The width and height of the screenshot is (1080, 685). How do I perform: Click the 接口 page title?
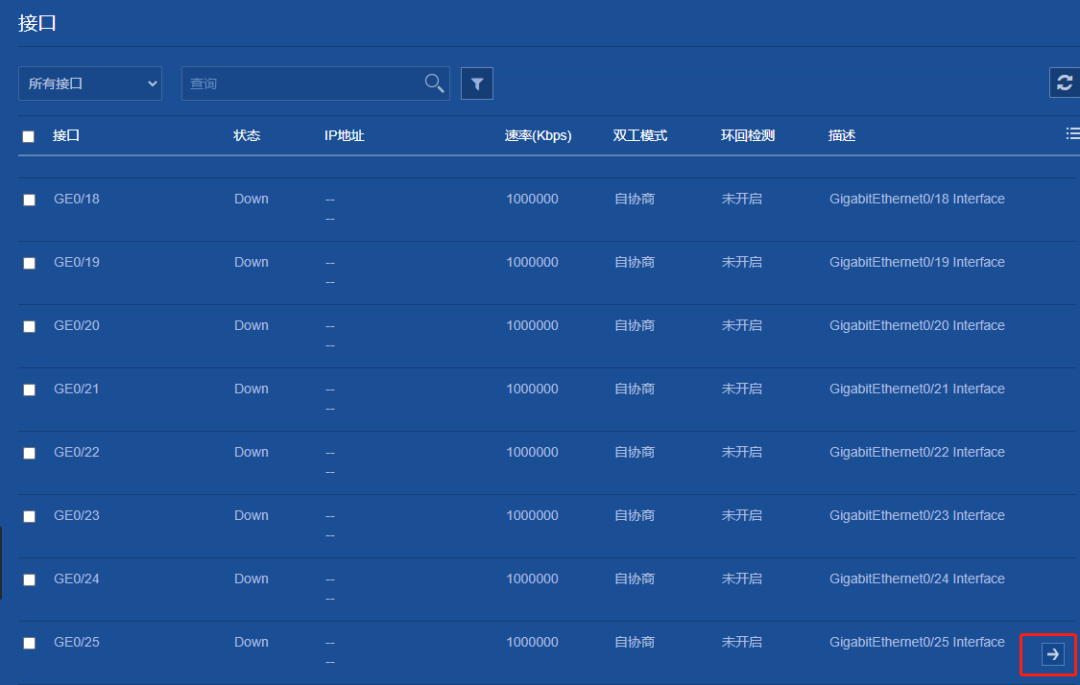click(x=37, y=23)
